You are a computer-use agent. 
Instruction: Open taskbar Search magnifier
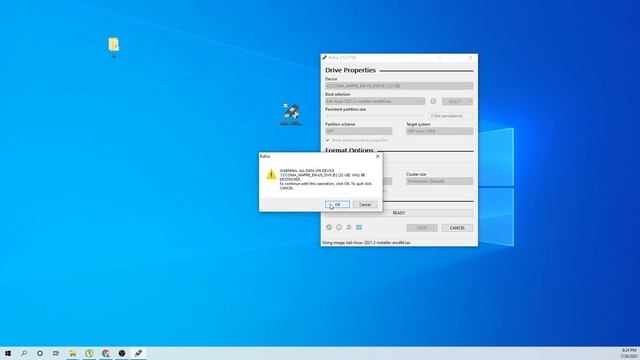[x=24, y=353]
